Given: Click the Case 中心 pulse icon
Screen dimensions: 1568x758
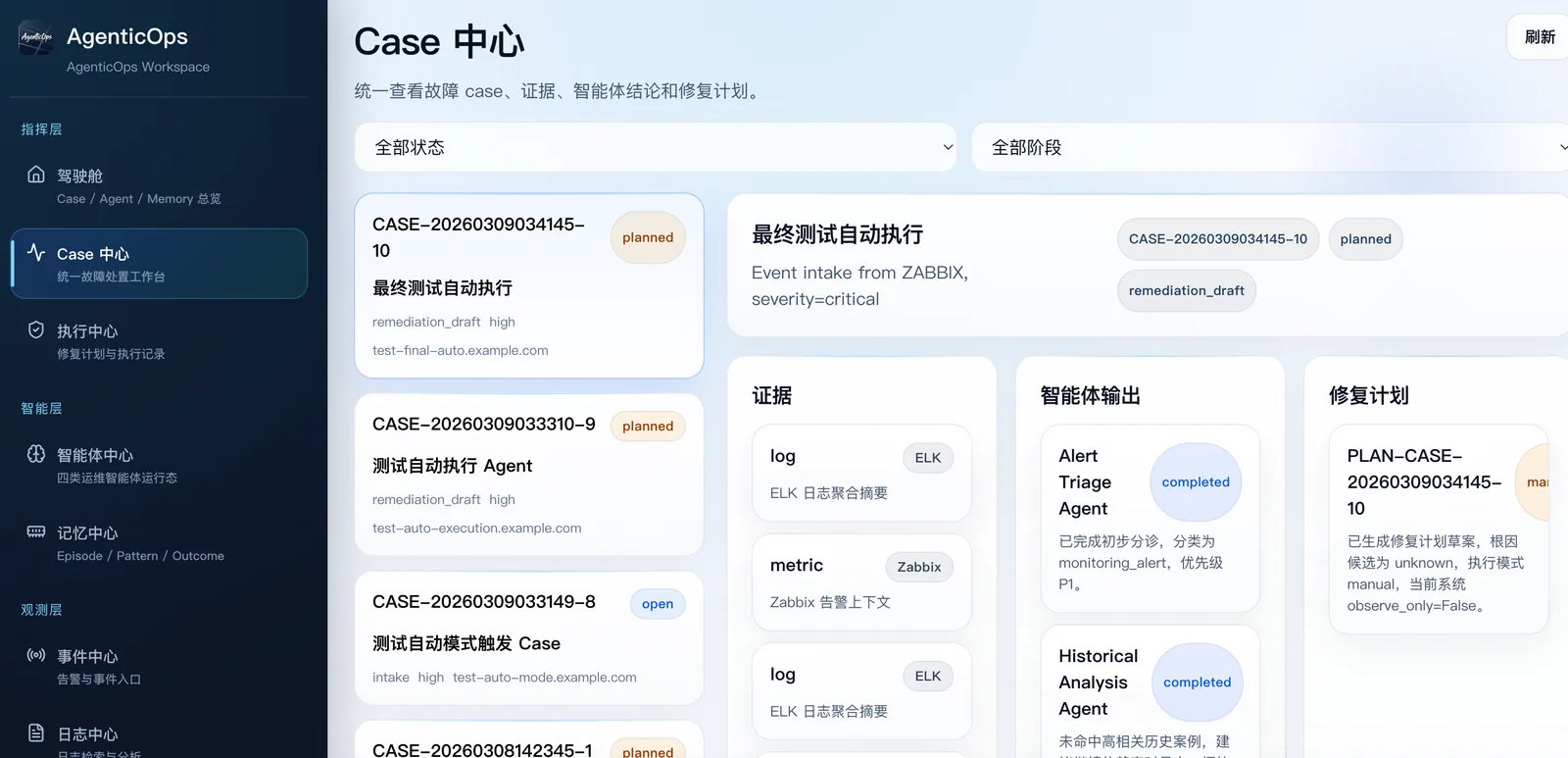Looking at the screenshot, I should (x=36, y=252).
